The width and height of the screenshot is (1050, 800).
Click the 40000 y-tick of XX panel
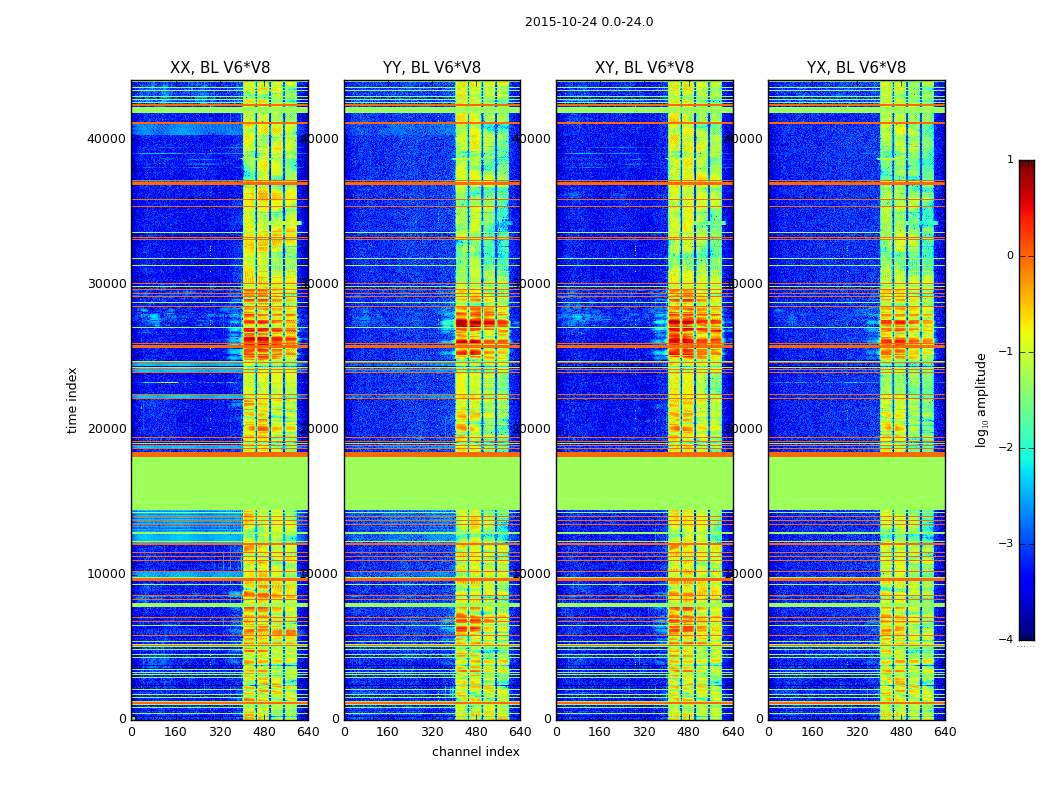[x=107, y=138]
